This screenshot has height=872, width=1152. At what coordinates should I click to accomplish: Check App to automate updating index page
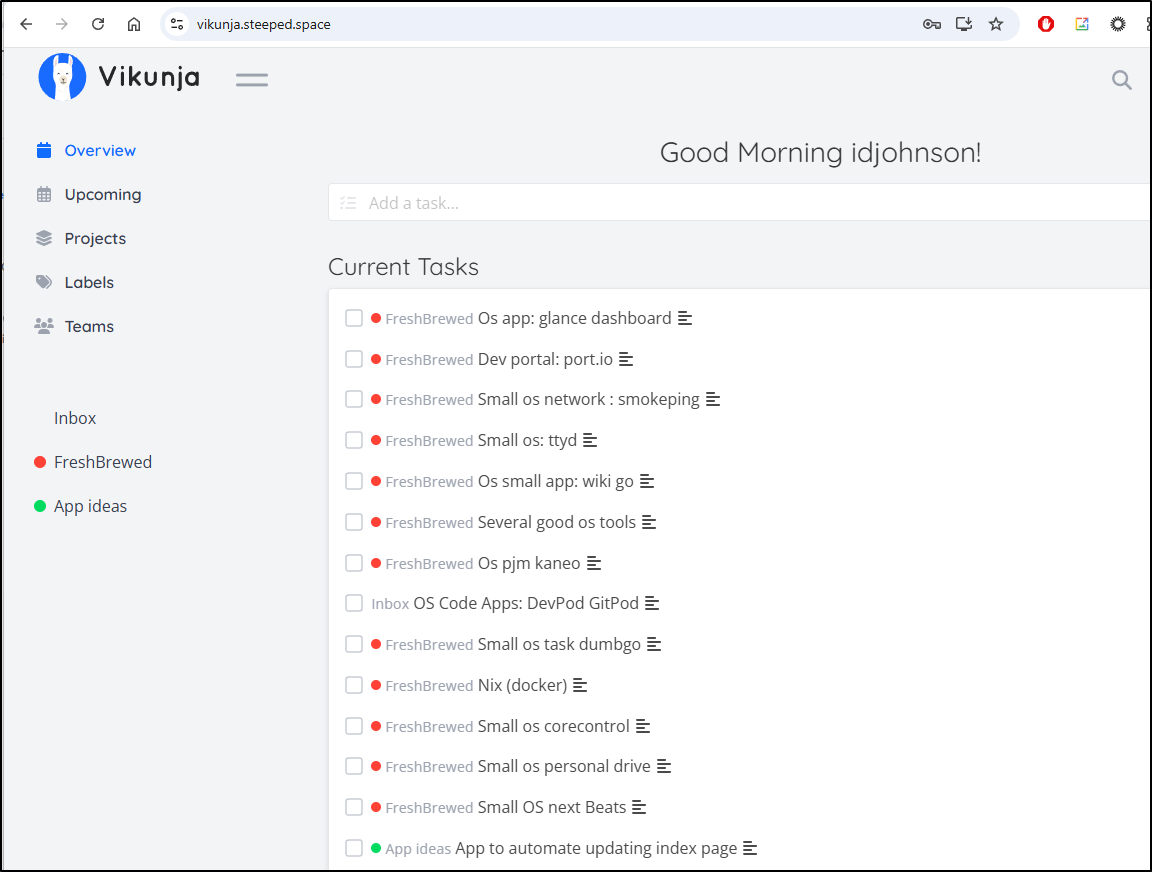354,848
